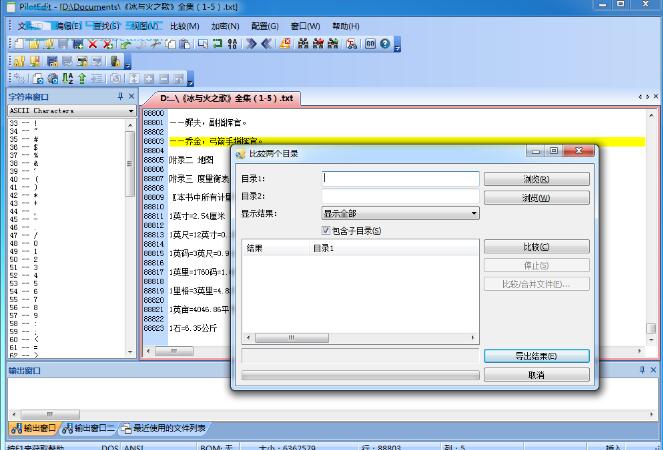663x450 pixels.
Task: Click the globe icon in third toolbar row
Action: [53, 78]
